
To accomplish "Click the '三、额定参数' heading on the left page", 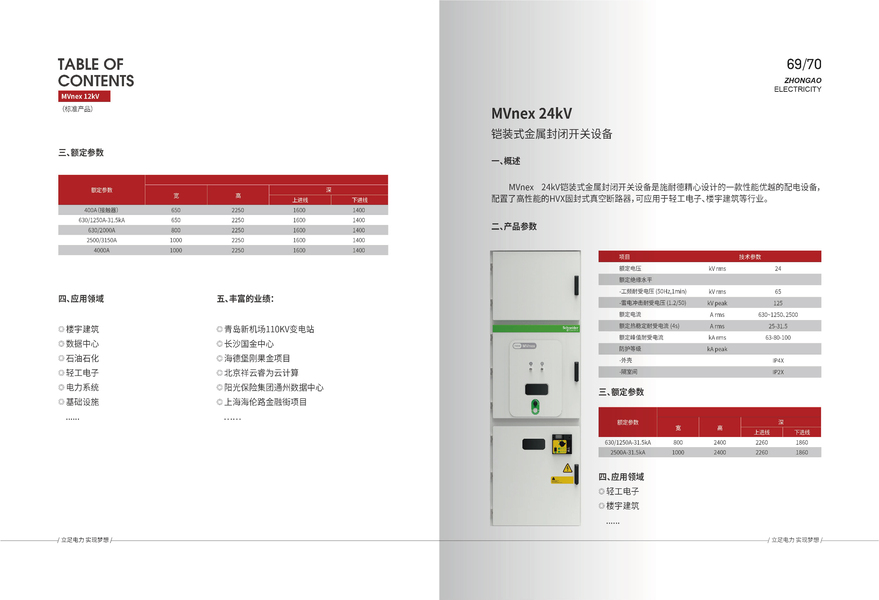I will [x=81, y=153].
